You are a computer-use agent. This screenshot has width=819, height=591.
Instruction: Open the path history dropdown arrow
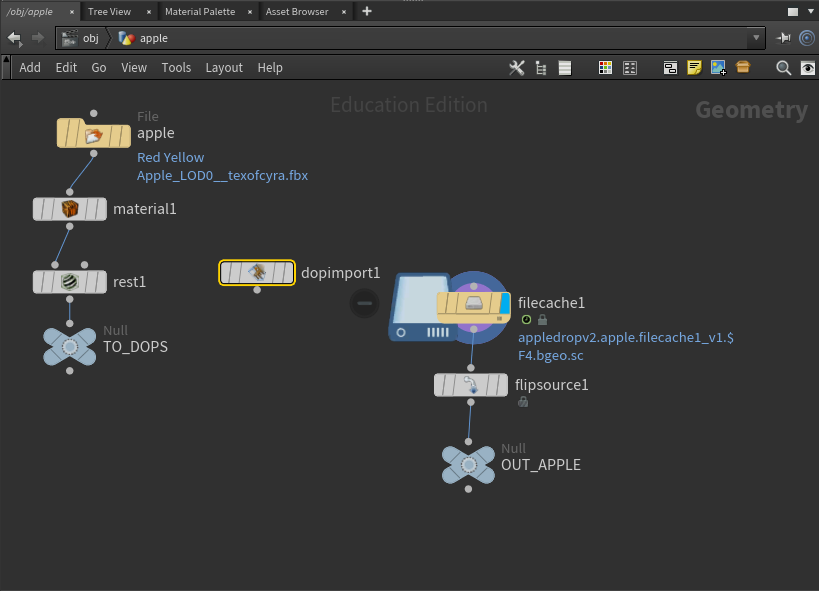[756, 38]
